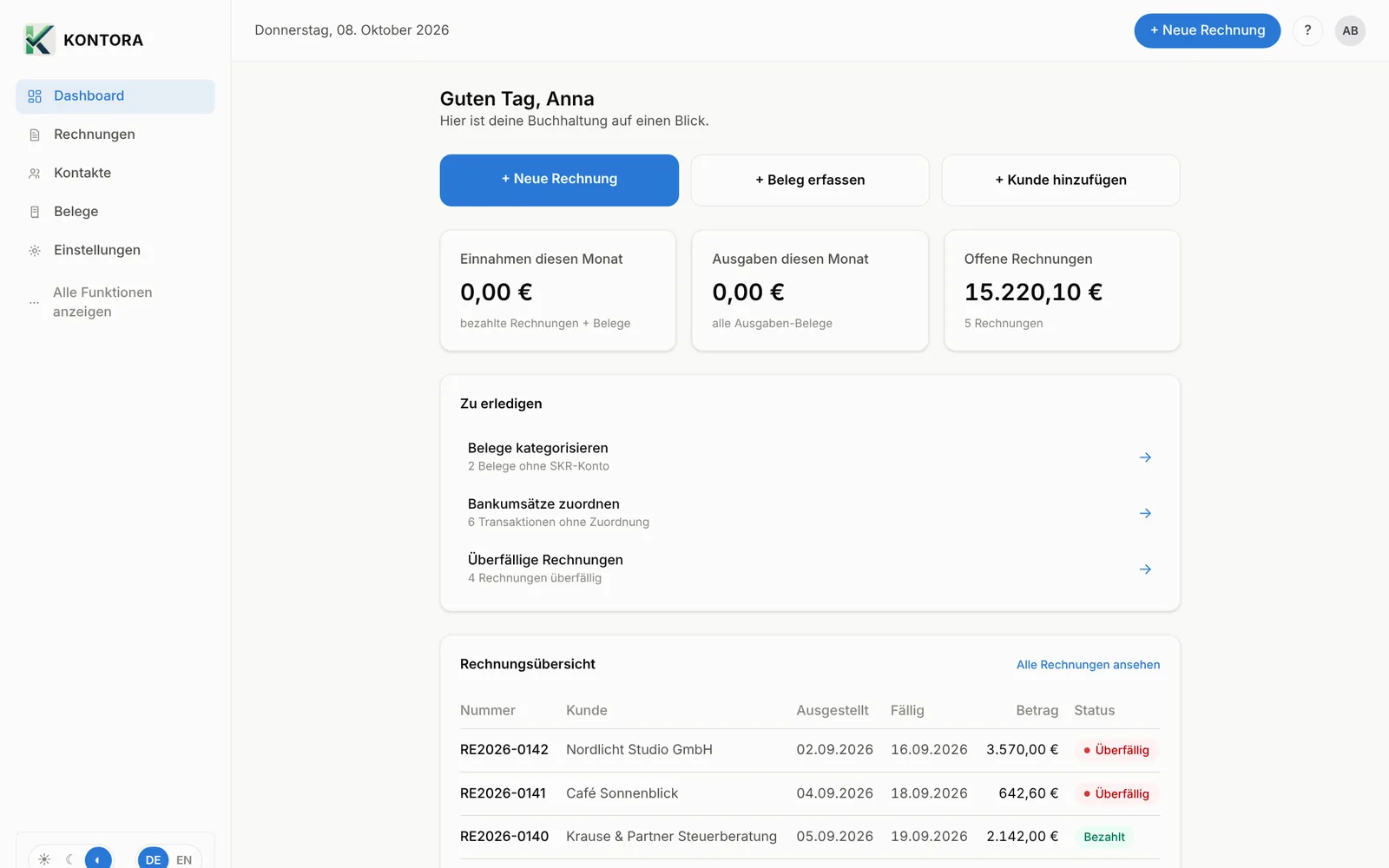Click customer Nordlicht Studio GmbH

coord(639,750)
